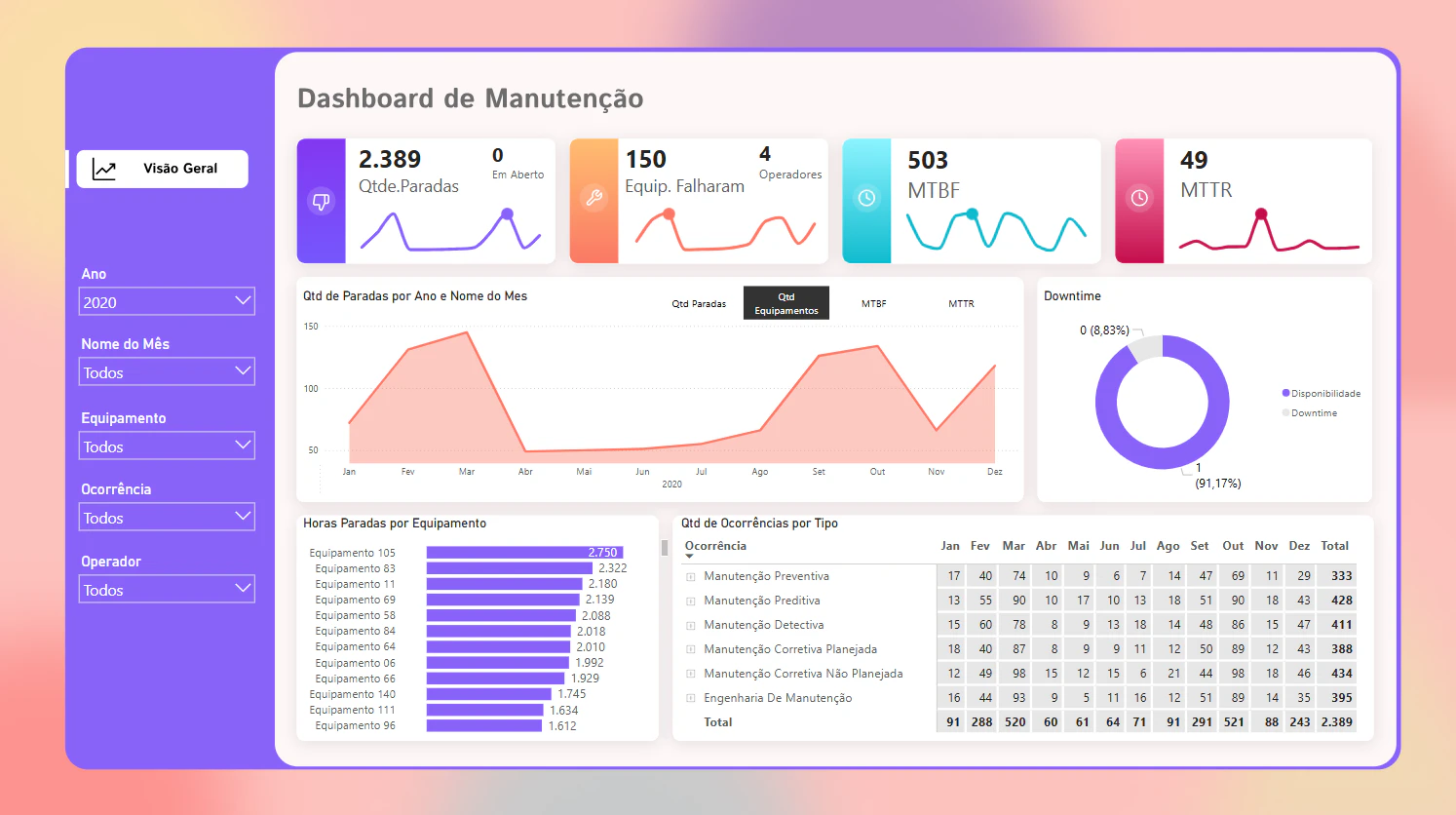
Task: Switch chart to the MTTR tab
Action: [x=961, y=303]
